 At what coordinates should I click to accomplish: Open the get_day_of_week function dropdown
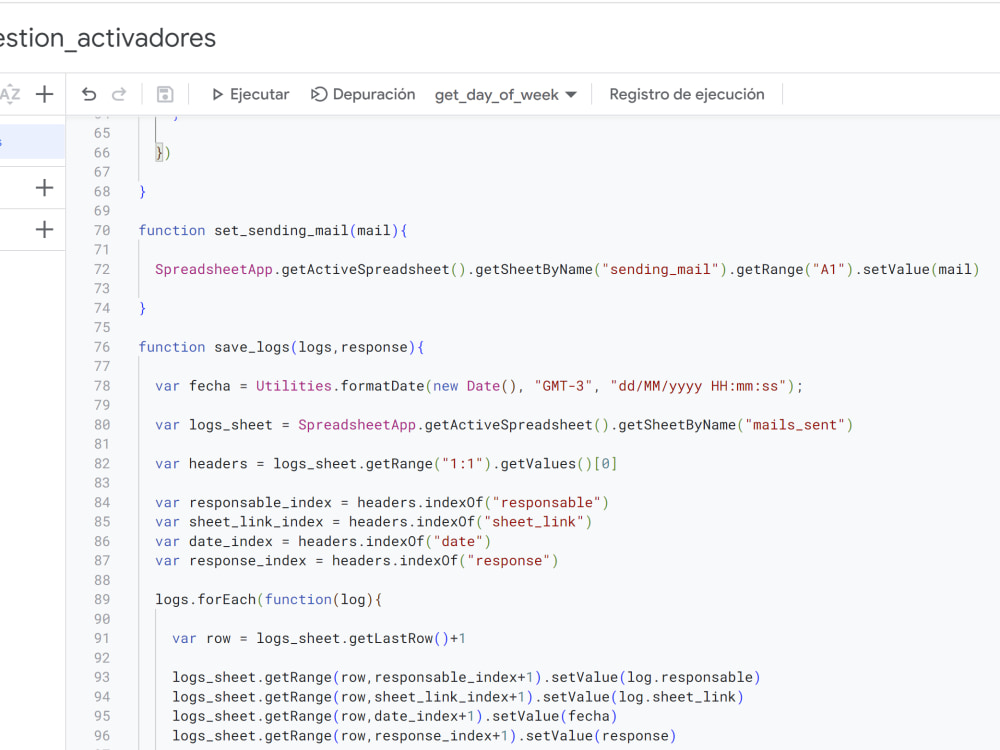pyautogui.click(x=505, y=95)
